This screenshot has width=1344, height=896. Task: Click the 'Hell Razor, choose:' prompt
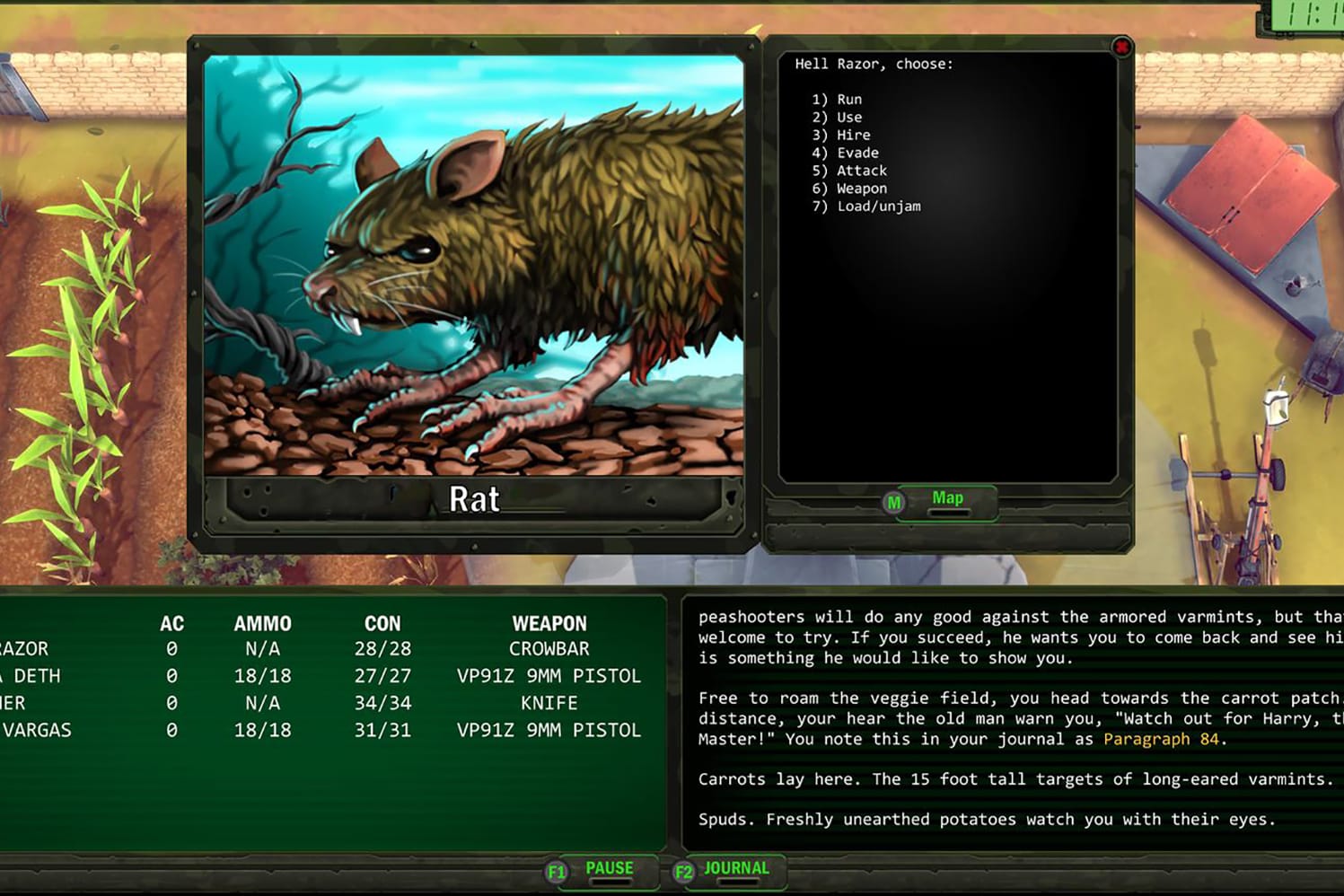pyautogui.click(x=874, y=64)
